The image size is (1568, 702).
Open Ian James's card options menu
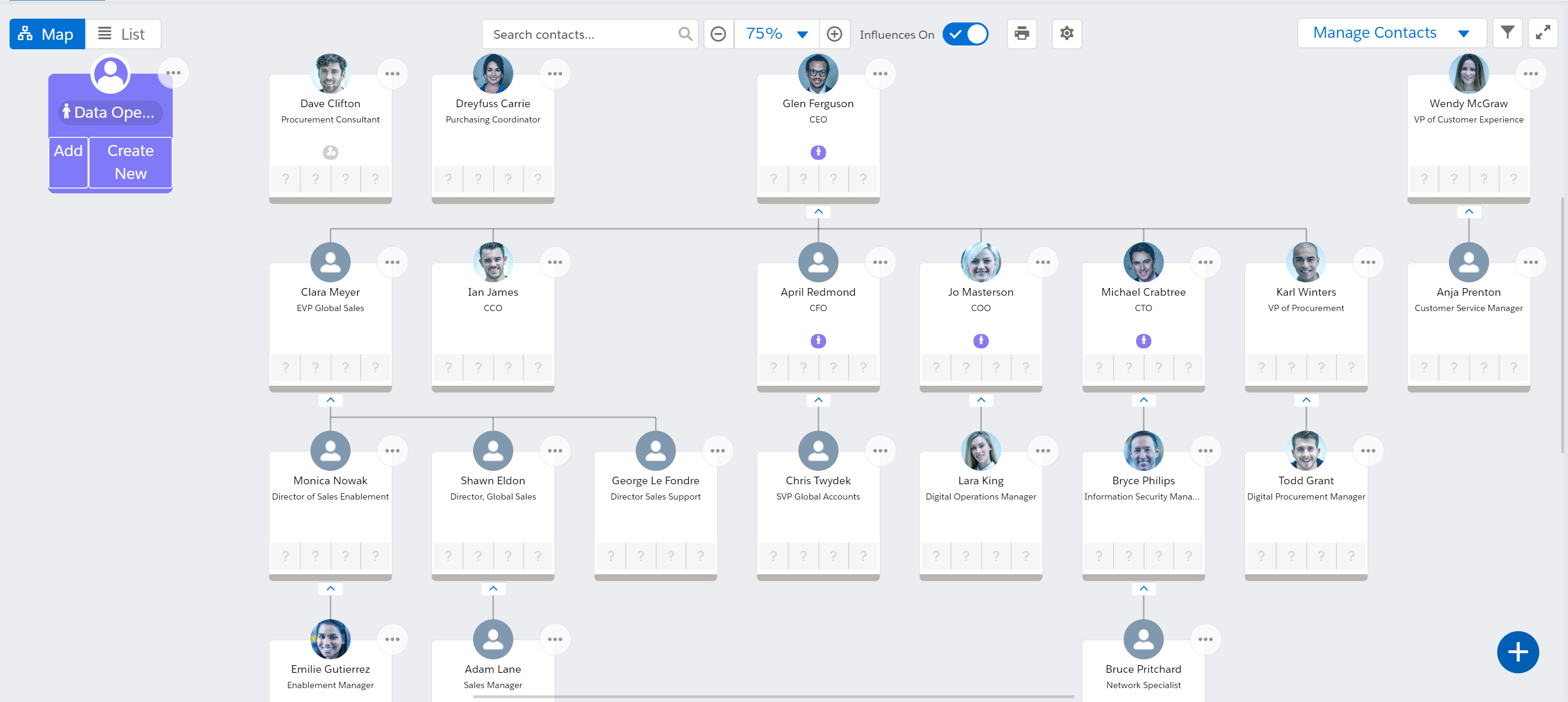(554, 262)
